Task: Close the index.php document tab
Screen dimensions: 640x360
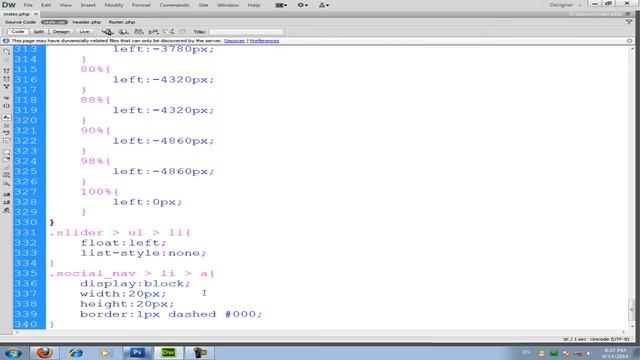Action: 36,14
